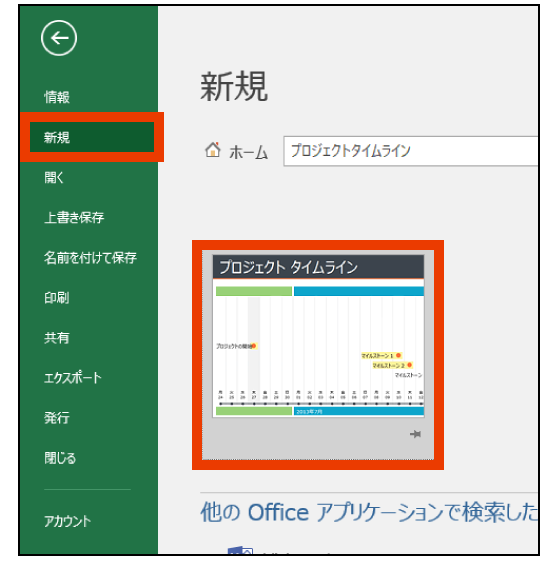
Task: Click the back arrow circle icon
Action: [59, 38]
